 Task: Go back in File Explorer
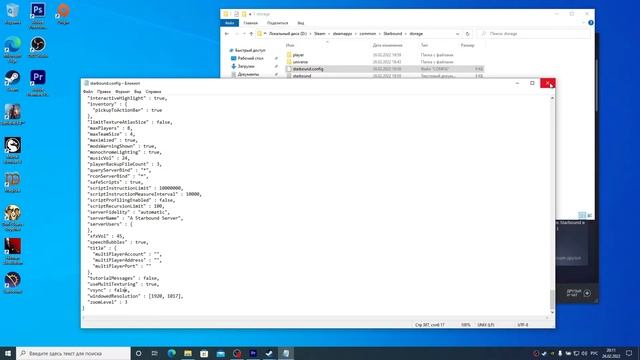(x=227, y=34)
